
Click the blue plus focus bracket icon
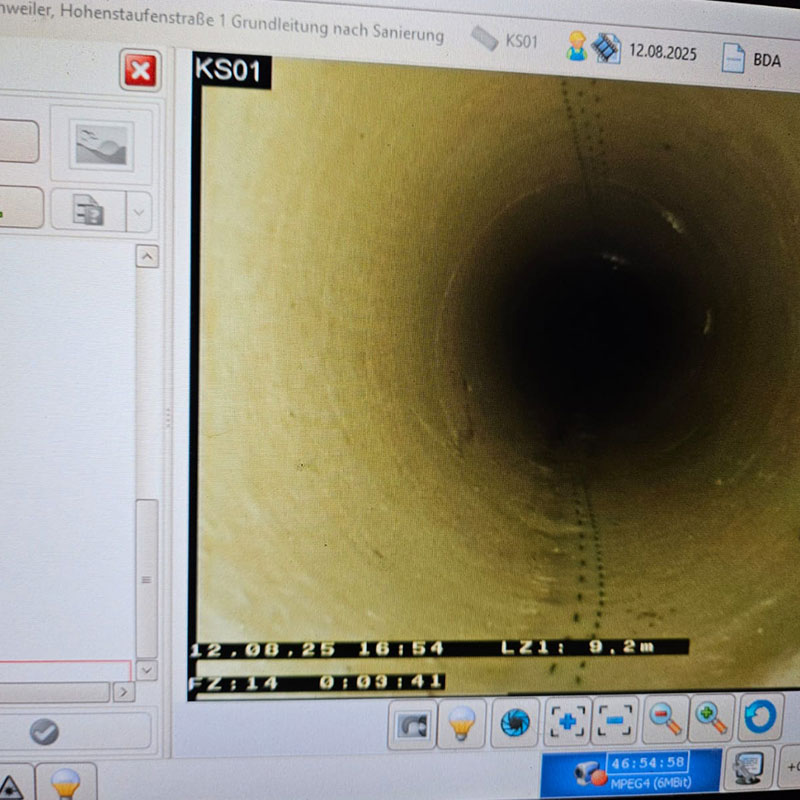coord(567,720)
